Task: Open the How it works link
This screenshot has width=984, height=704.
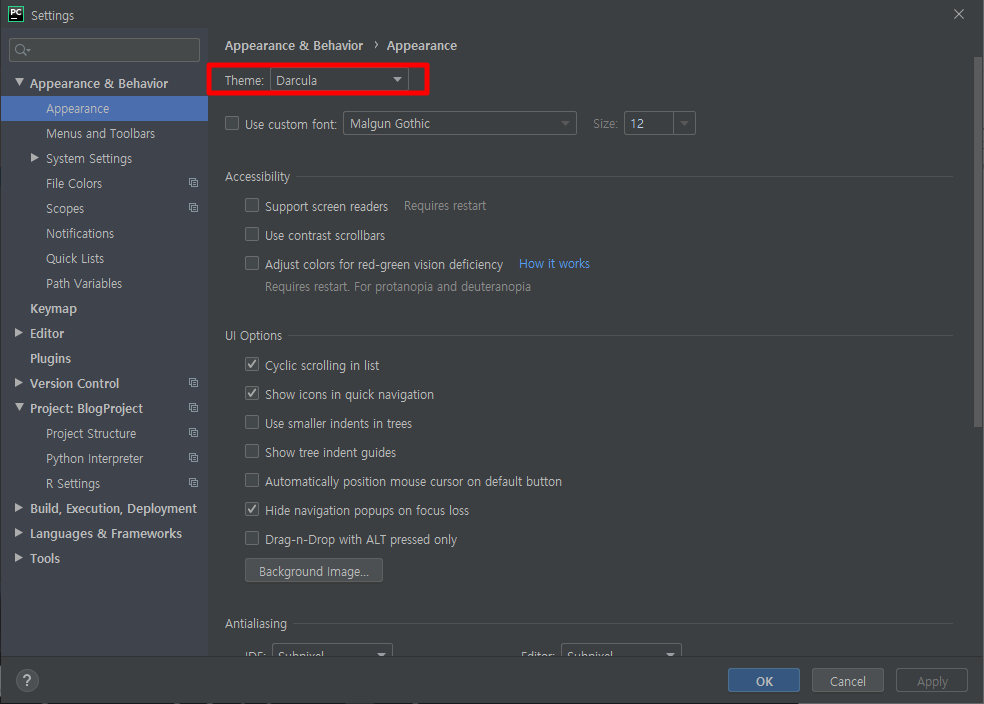Action: click(554, 264)
